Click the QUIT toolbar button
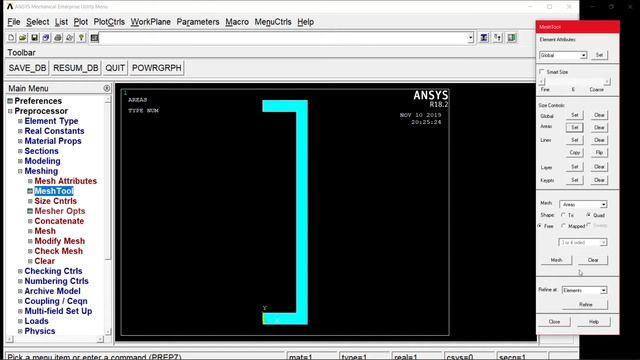 pos(115,68)
